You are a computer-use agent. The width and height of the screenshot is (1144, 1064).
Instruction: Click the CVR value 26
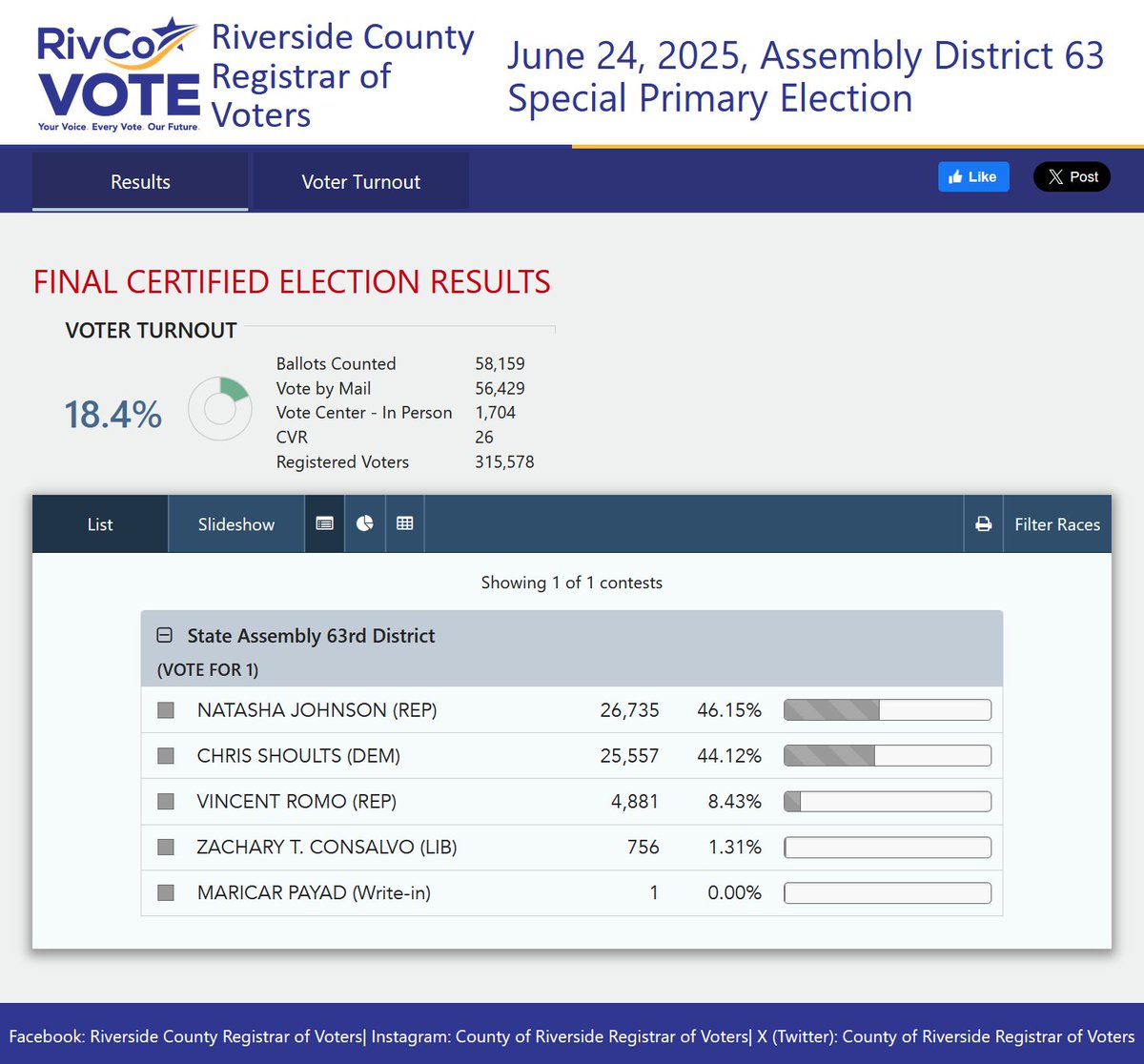(x=484, y=438)
